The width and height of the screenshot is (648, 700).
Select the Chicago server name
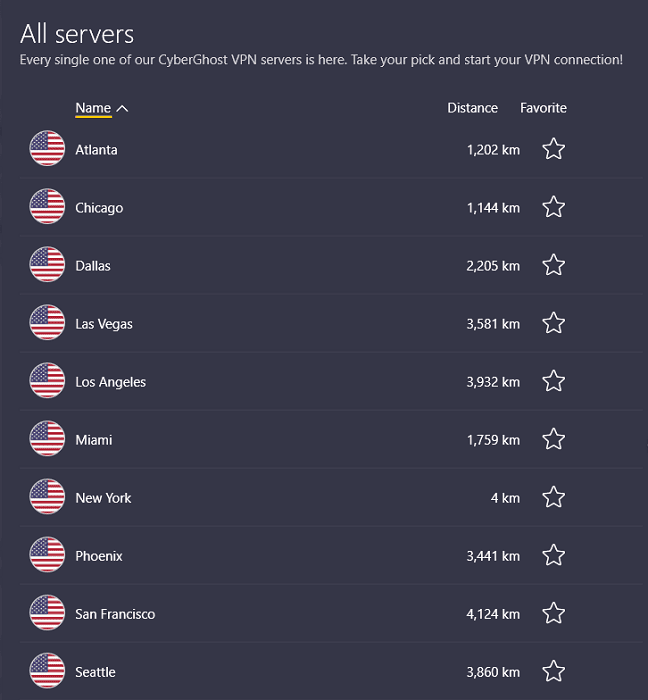(x=99, y=208)
